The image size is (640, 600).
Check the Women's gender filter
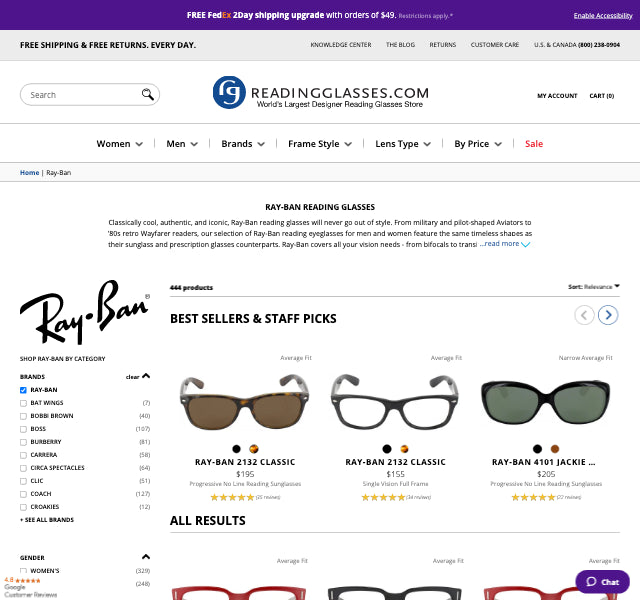(23, 571)
